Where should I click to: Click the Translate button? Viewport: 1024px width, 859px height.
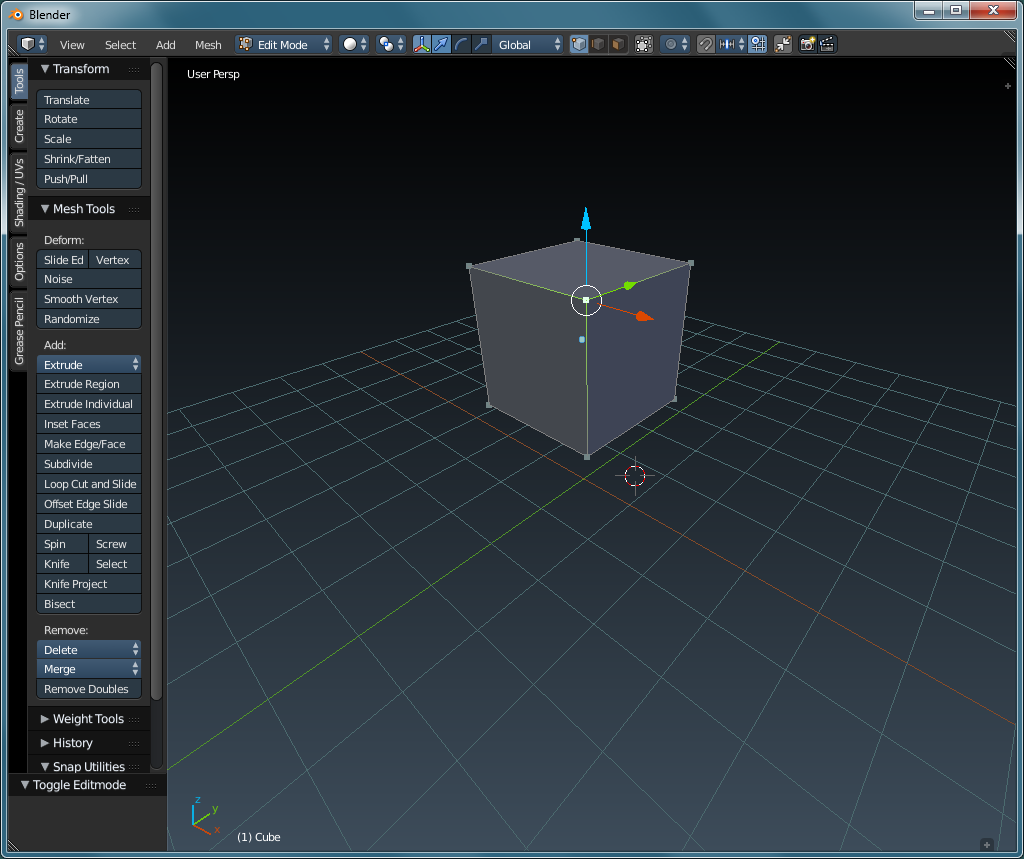tap(89, 99)
